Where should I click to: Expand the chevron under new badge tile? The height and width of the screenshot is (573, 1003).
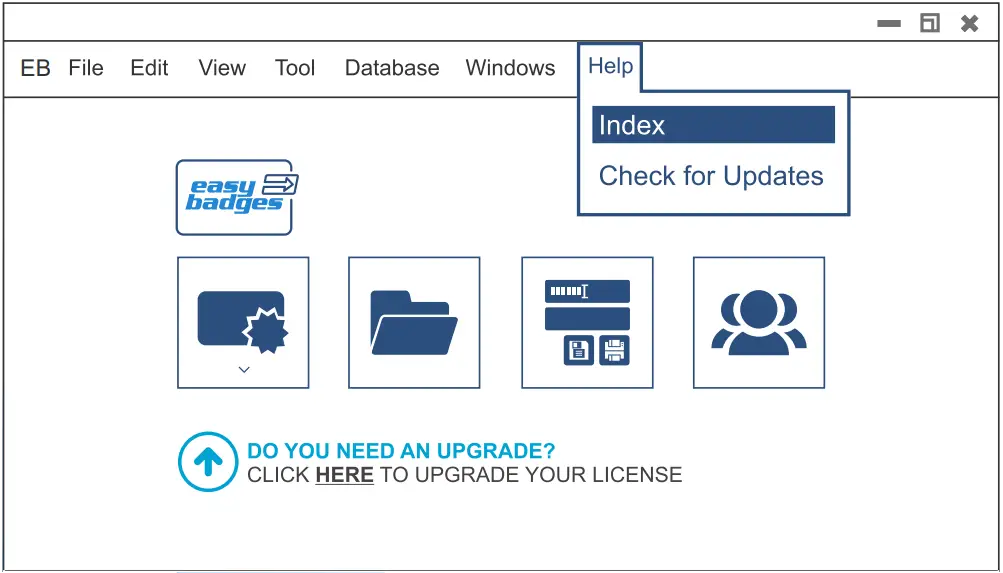(244, 370)
